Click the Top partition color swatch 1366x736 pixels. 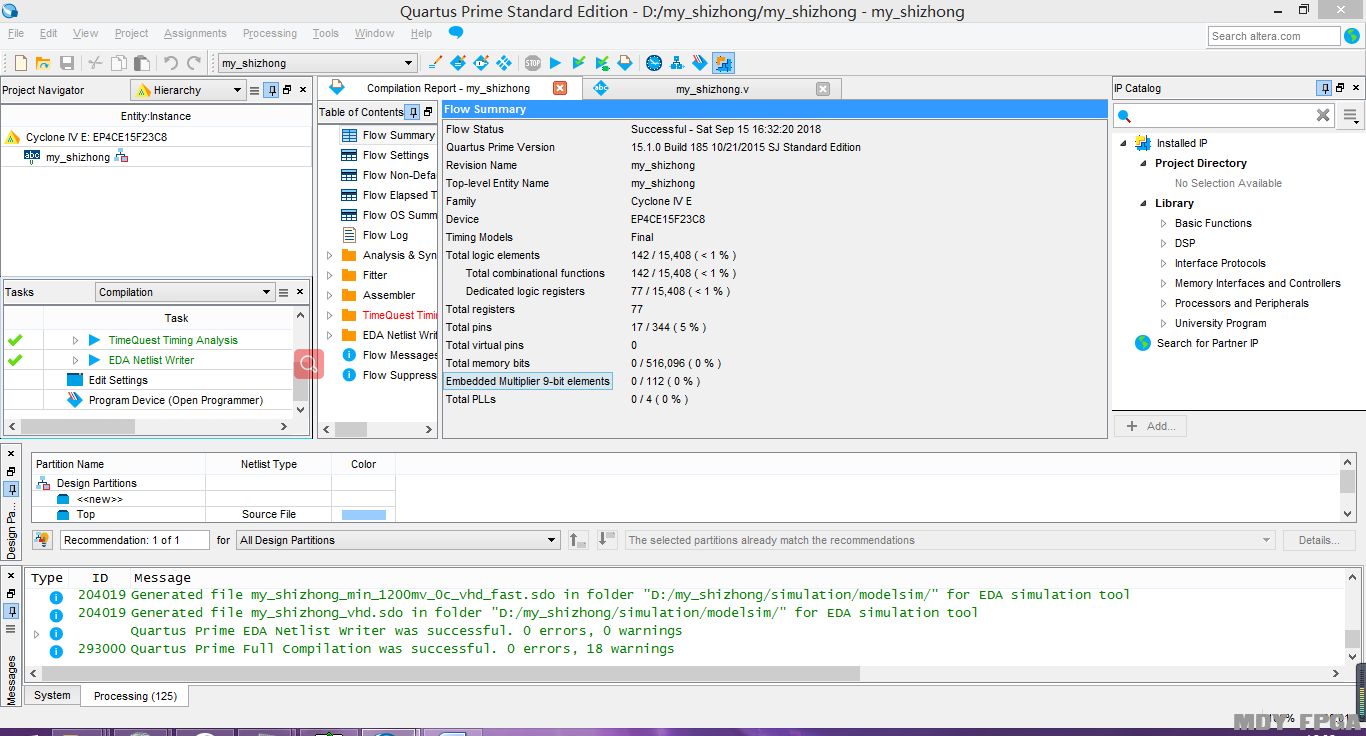pyautogui.click(x=364, y=514)
